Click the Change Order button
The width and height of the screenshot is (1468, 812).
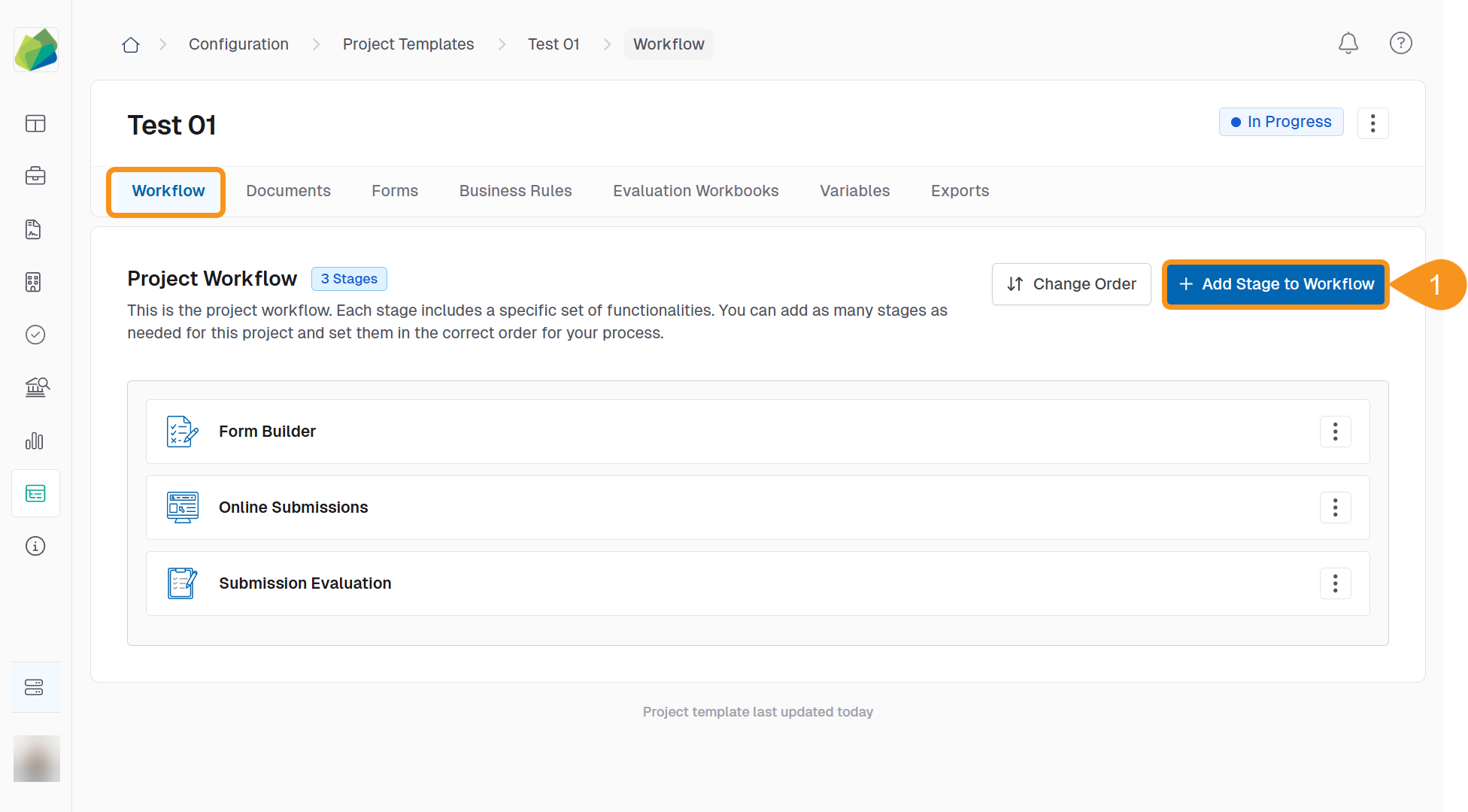point(1071,284)
